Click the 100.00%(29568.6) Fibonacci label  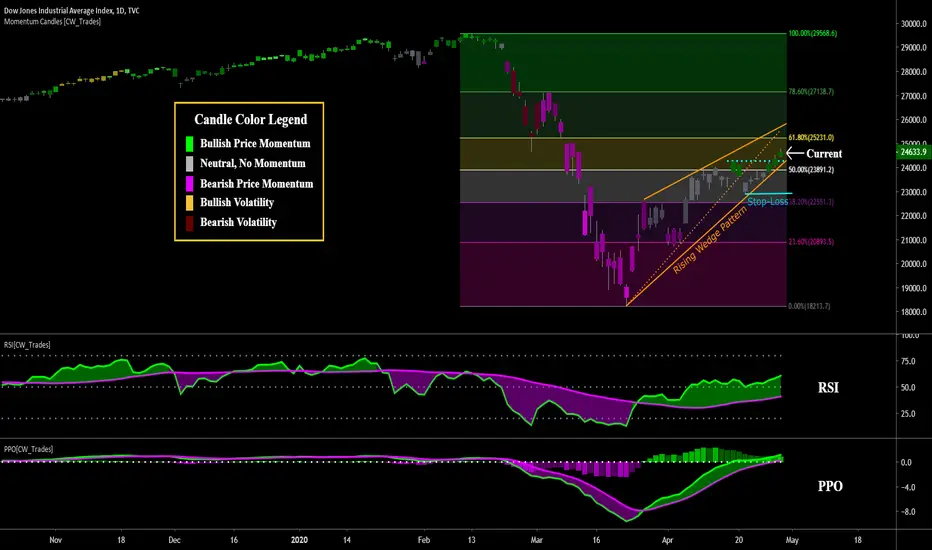[x=813, y=33]
